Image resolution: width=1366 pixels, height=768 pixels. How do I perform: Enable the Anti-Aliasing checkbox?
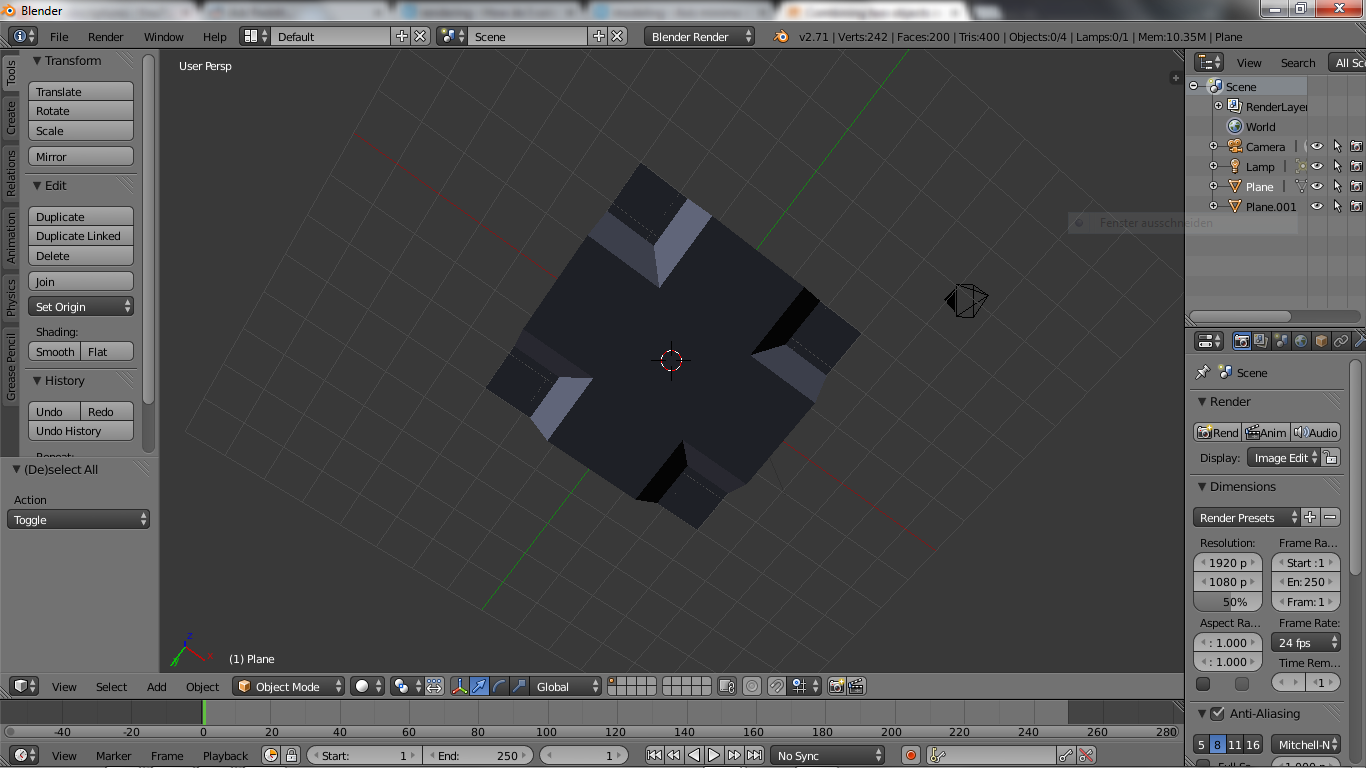1217,713
